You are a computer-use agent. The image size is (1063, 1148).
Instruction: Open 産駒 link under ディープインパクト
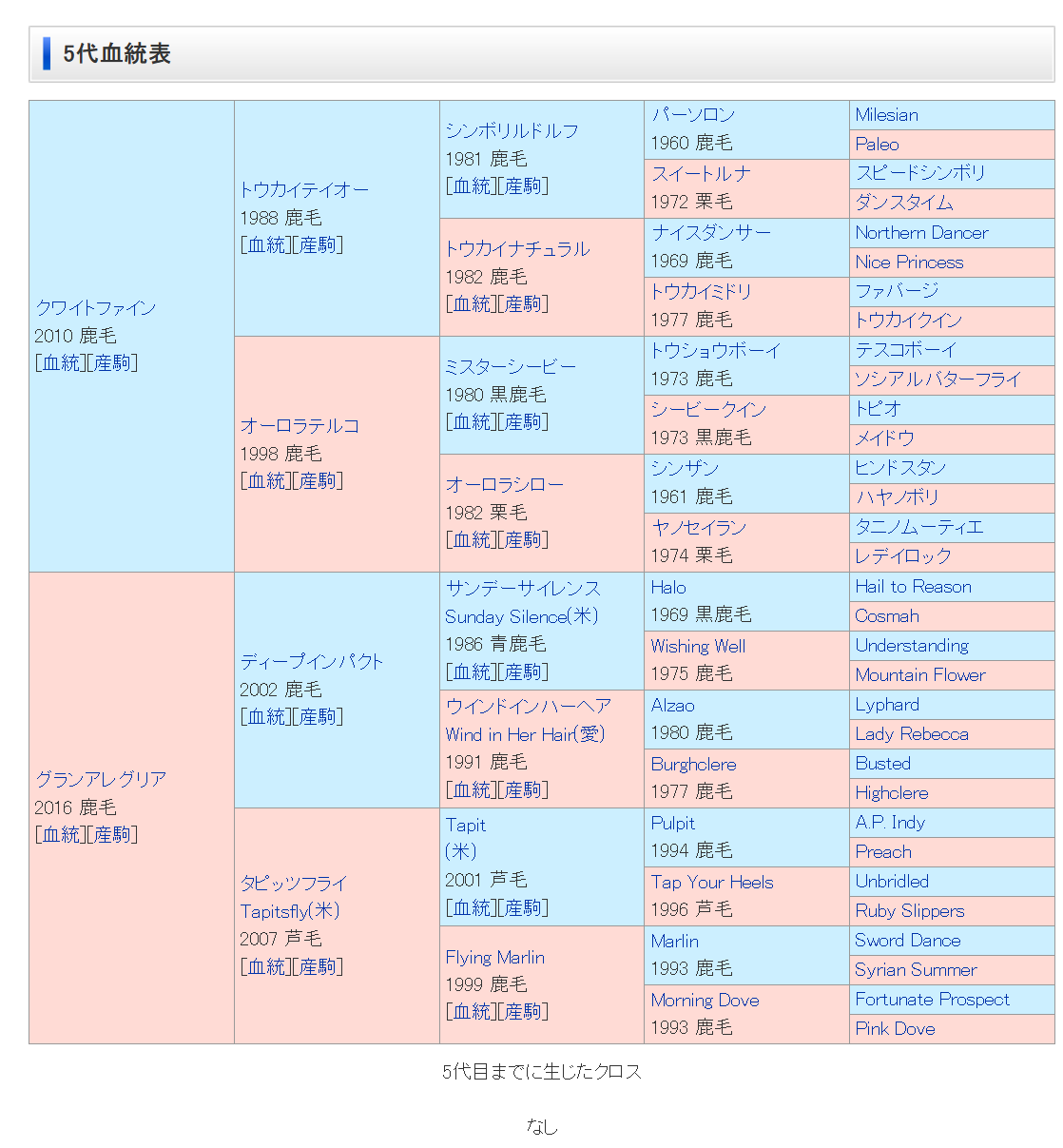pos(319,716)
